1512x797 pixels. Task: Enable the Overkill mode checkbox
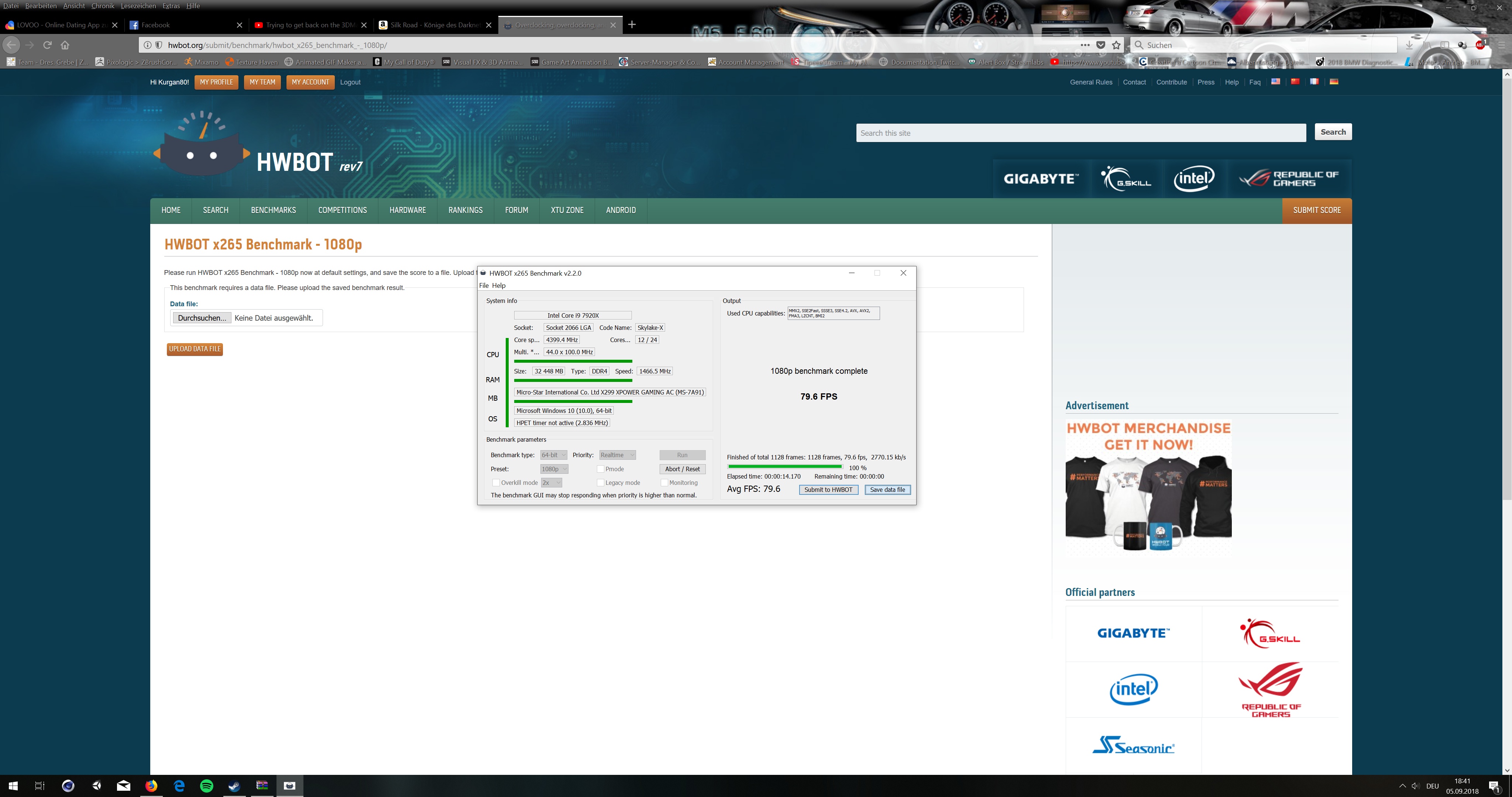495,482
